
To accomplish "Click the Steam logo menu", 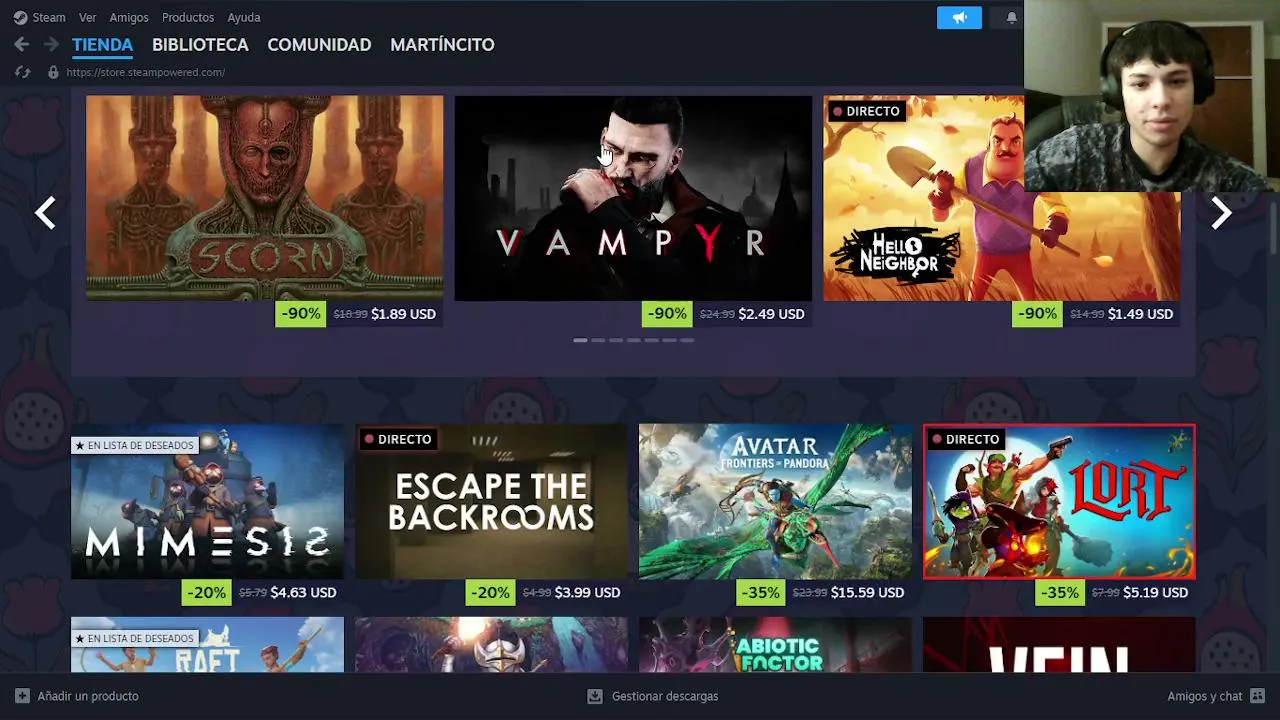I will point(39,17).
